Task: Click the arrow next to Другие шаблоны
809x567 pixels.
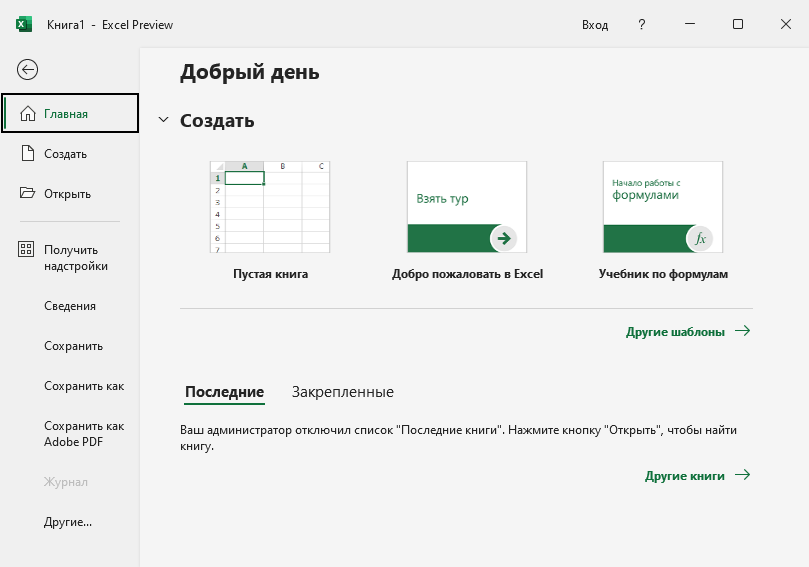Action: pyautogui.click(x=742, y=331)
